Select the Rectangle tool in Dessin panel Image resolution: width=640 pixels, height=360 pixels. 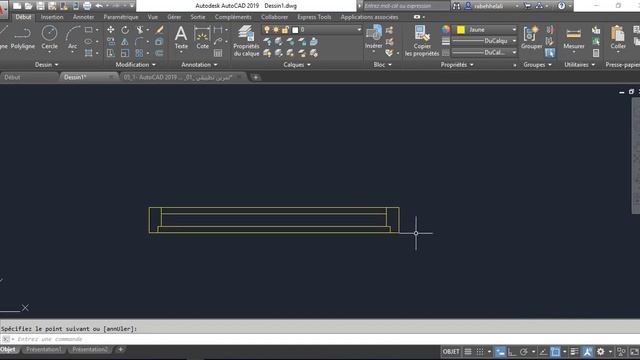point(89,30)
